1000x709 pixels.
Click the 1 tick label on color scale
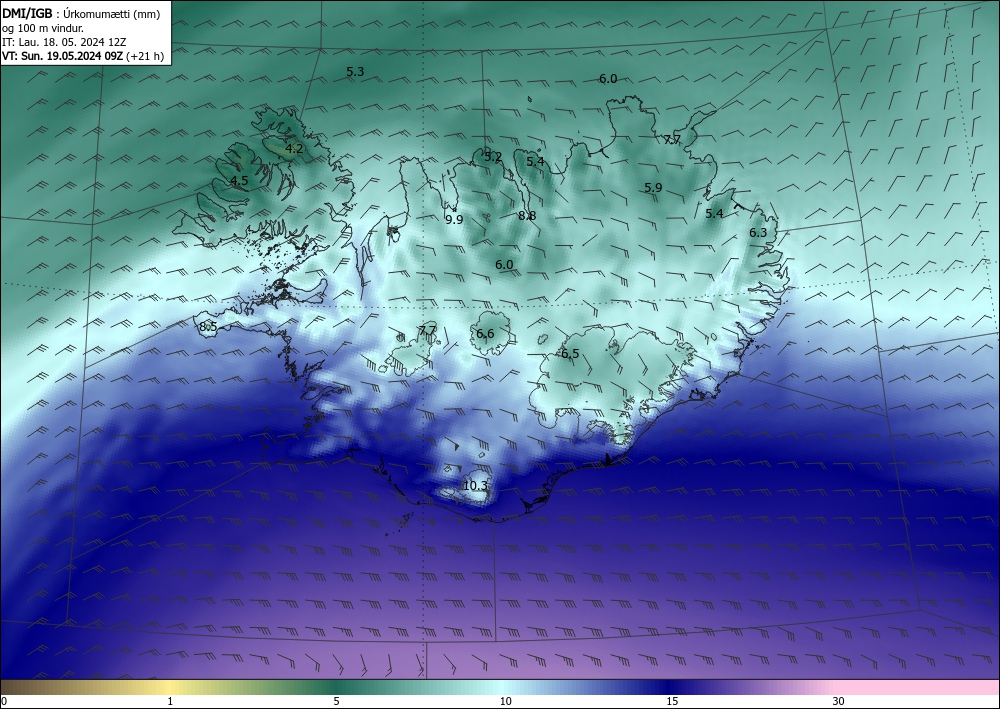pyautogui.click(x=170, y=701)
